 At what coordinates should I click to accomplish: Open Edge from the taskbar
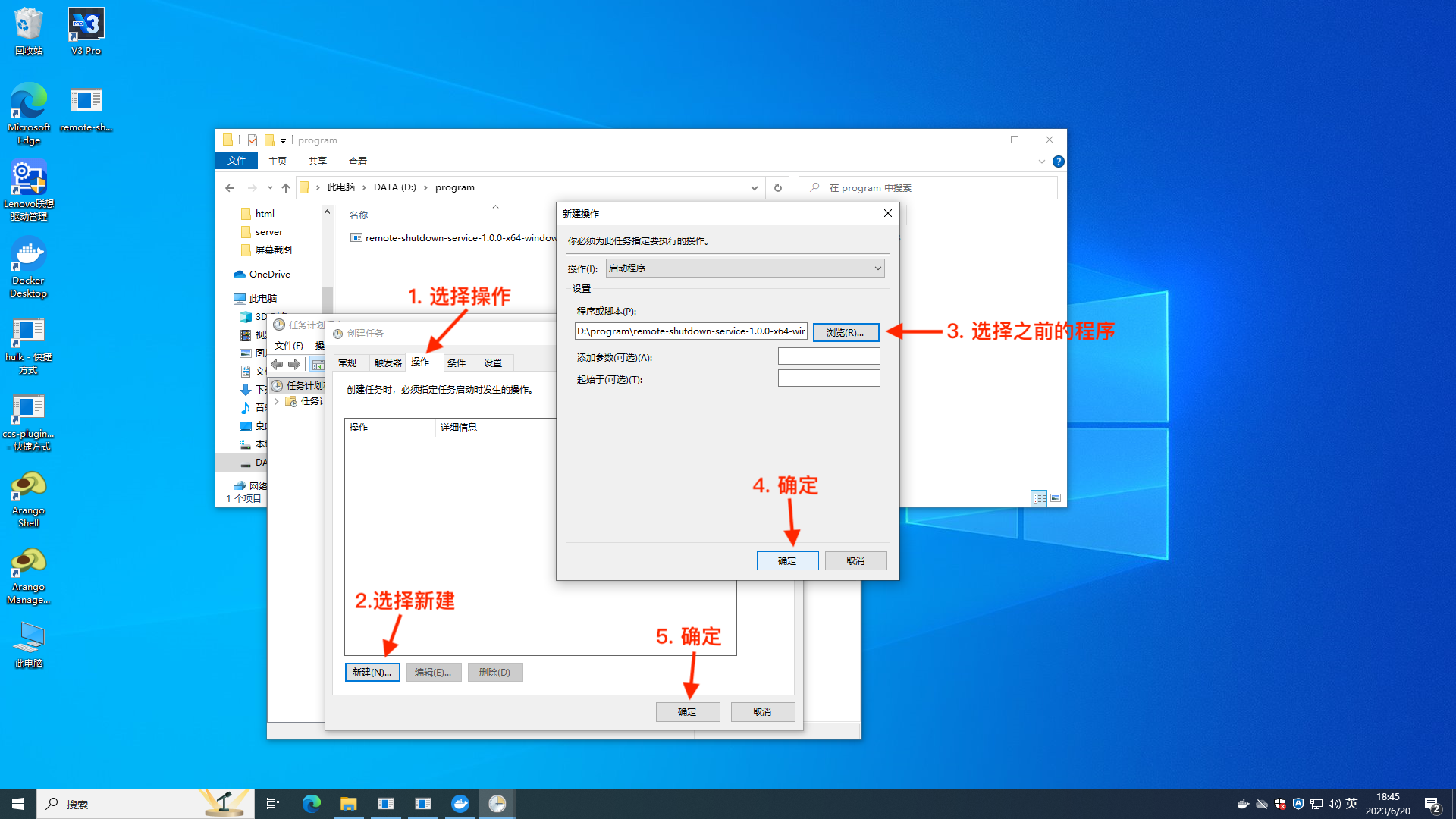pyautogui.click(x=312, y=804)
